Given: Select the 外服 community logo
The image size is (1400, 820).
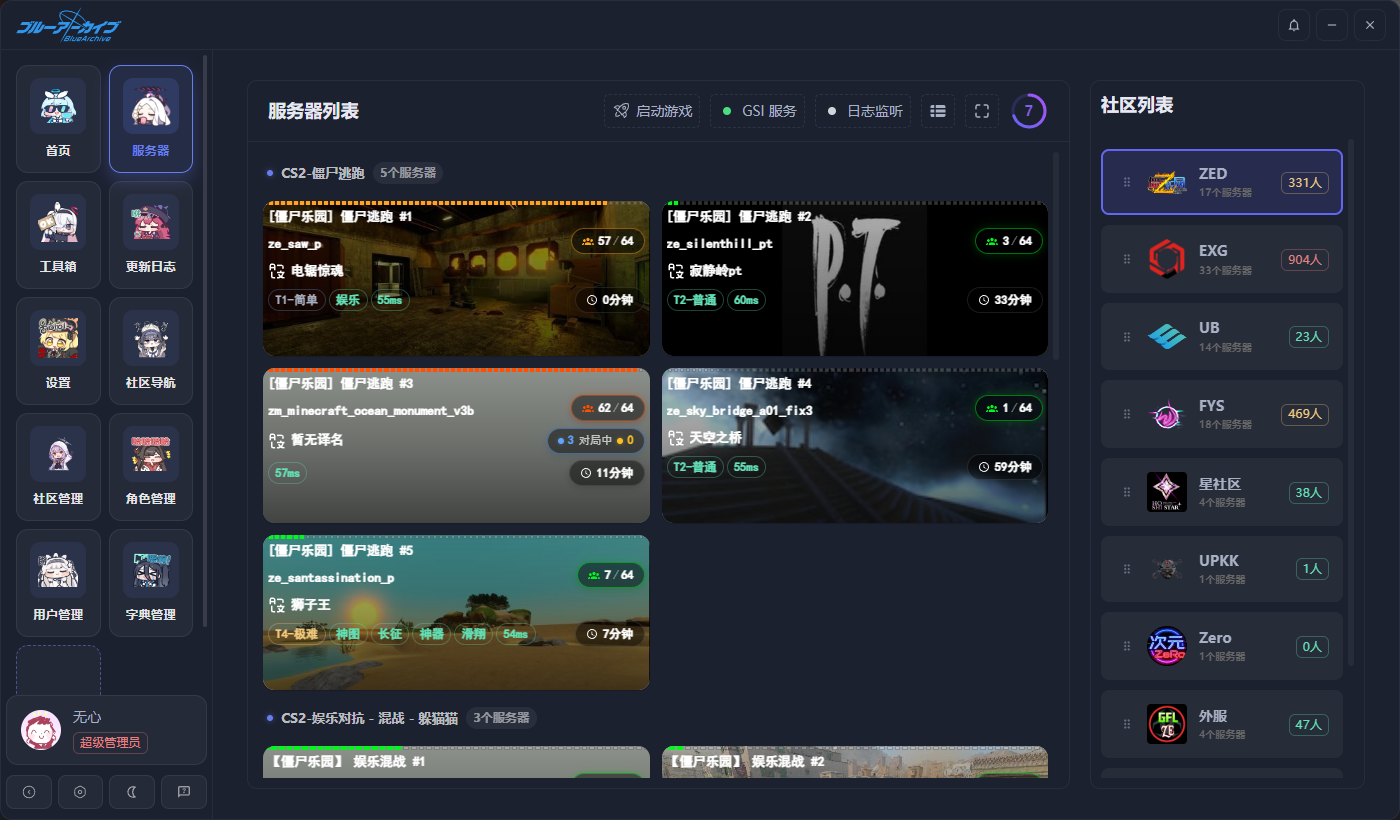Looking at the screenshot, I should click(1167, 724).
